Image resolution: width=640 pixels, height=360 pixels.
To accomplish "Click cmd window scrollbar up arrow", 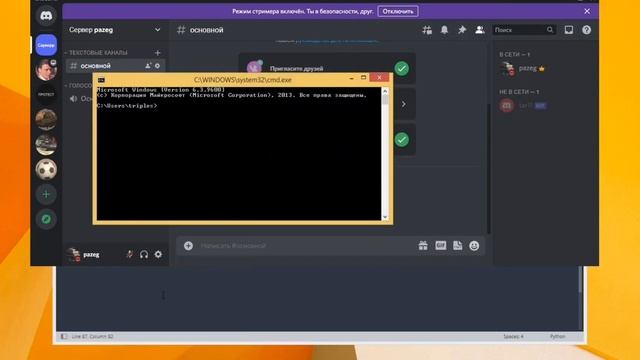I will [x=385, y=91].
